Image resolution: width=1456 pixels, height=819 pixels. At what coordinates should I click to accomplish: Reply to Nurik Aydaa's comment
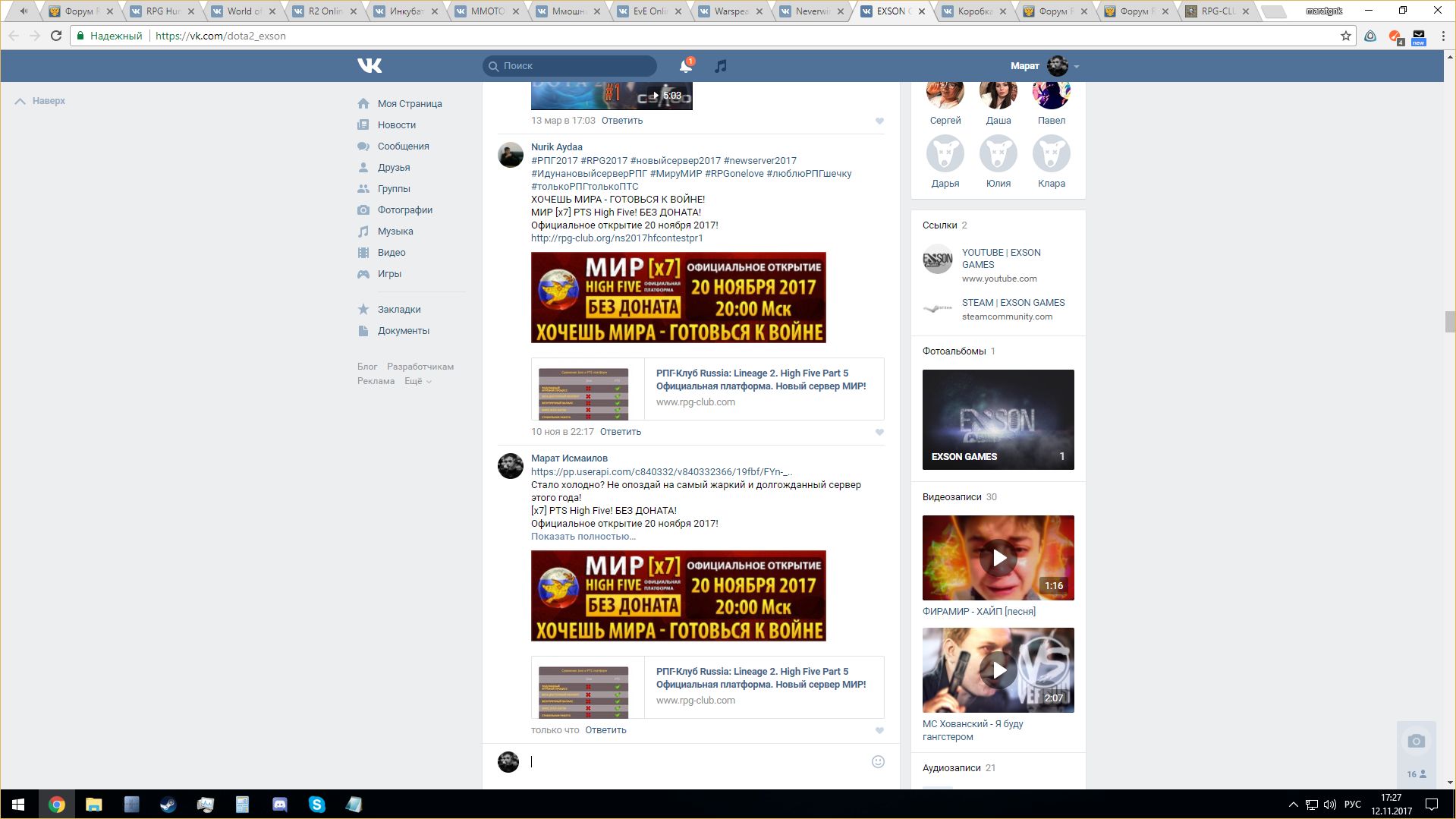click(620, 432)
